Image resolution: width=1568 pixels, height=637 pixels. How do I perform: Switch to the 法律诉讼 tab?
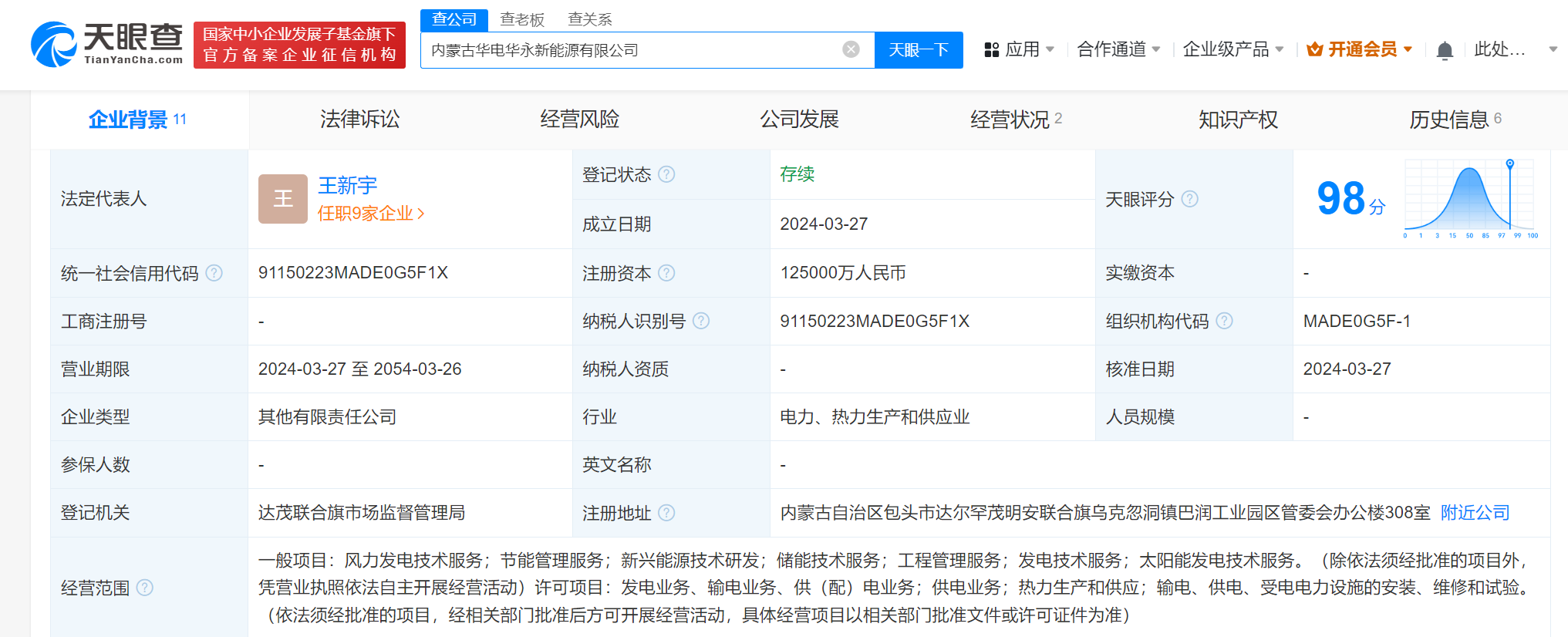point(359,120)
